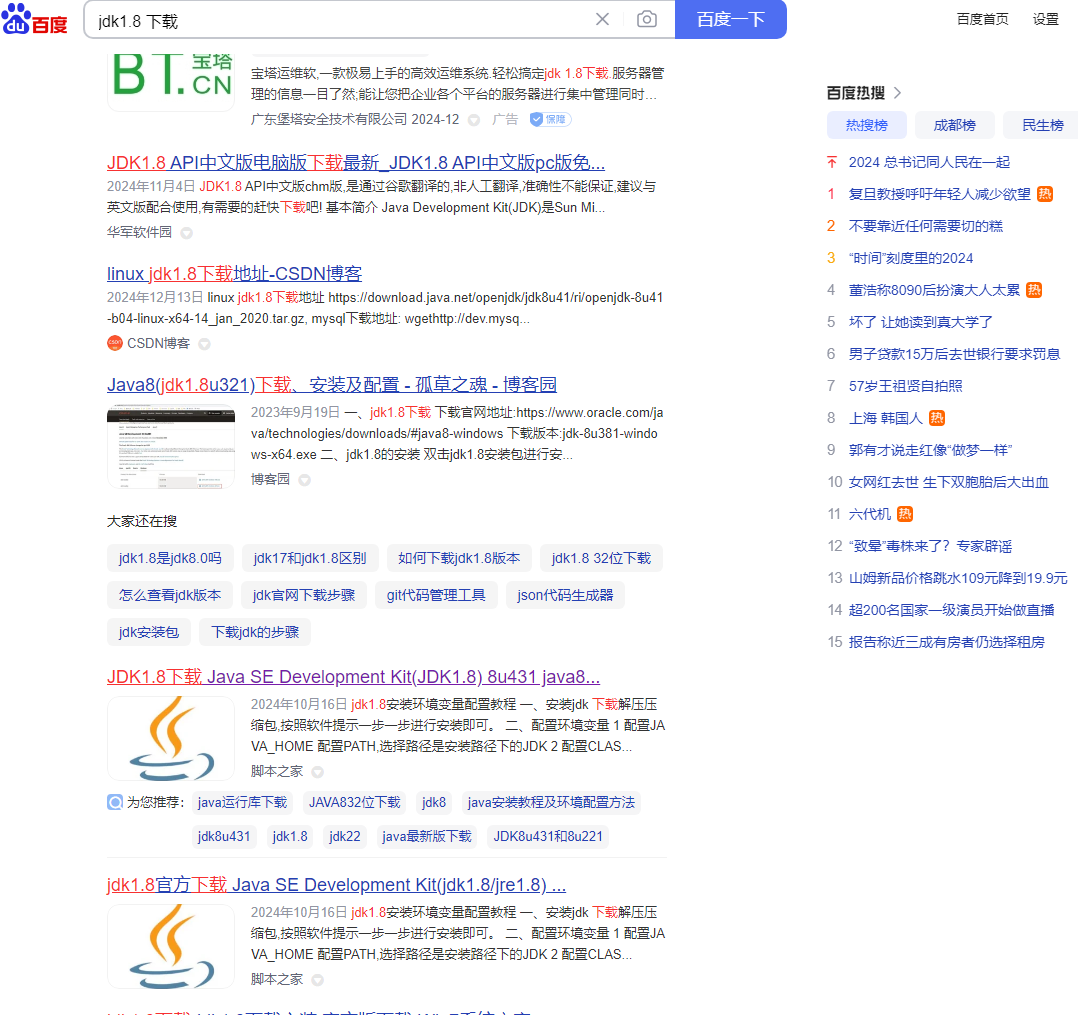The height and width of the screenshot is (1015, 1078).
Task: Select related search 如何下载jdk1.8版本
Action: coord(459,558)
